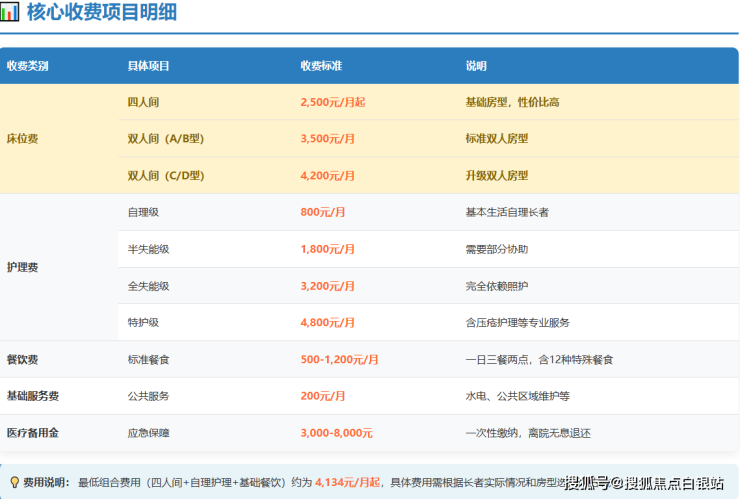Viewport: 740px width, 499px height.
Task: Click the 3,500元/月 price
Action: tap(328, 139)
